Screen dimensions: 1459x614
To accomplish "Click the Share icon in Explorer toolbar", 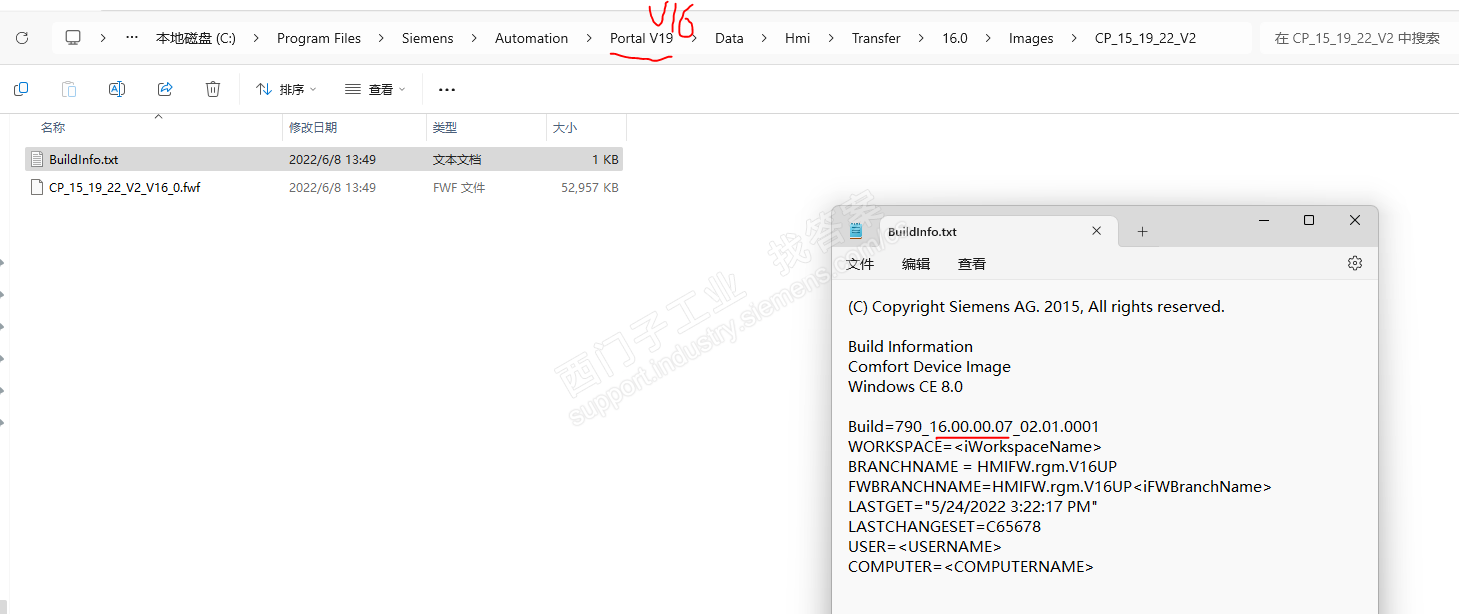I will point(165,89).
